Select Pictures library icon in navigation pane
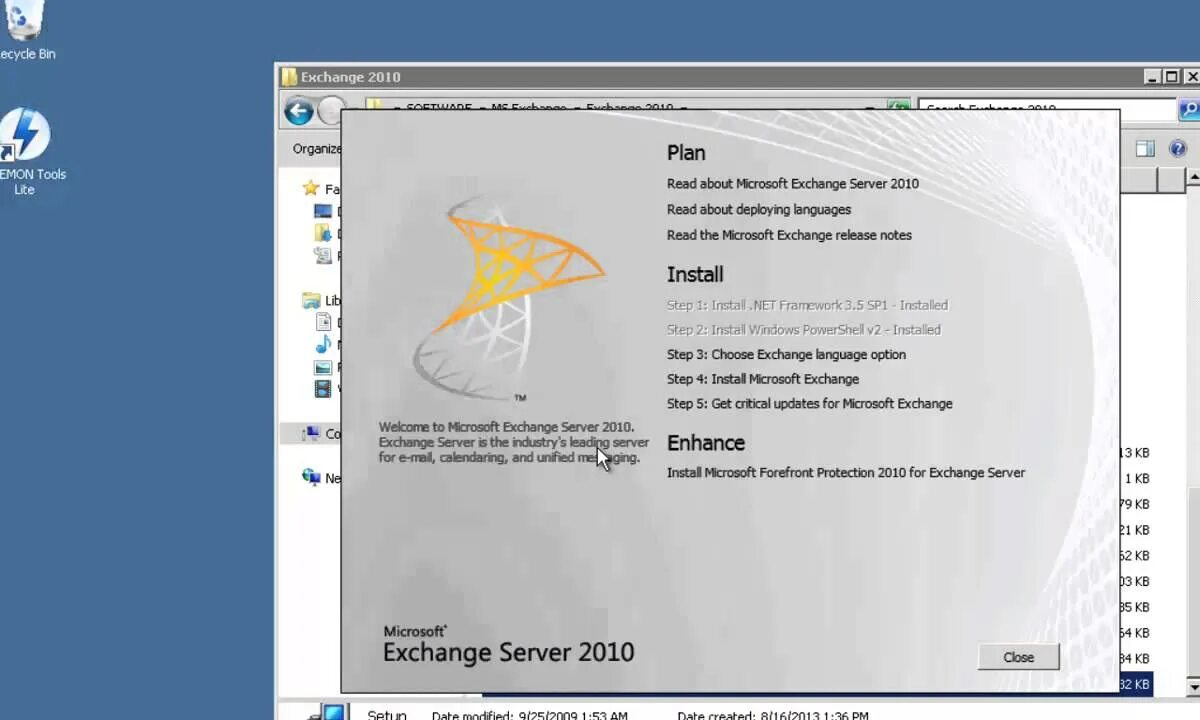Image resolution: width=1200 pixels, height=720 pixels. [x=323, y=367]
